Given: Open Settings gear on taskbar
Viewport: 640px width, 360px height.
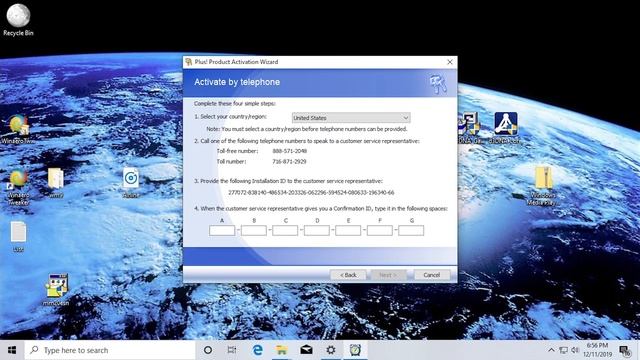Looking at the screenshot, I should 331,350.
